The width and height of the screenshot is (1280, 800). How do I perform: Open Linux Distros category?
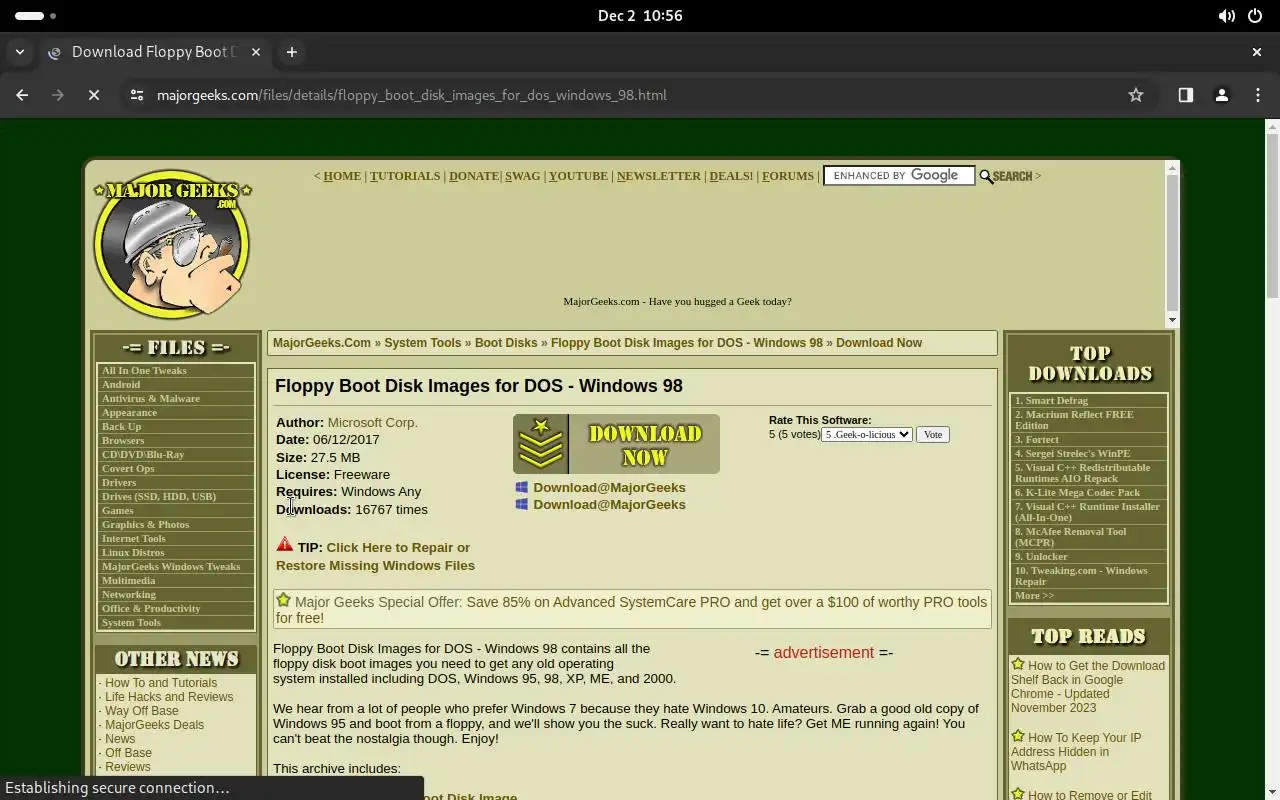pos(133,553)
